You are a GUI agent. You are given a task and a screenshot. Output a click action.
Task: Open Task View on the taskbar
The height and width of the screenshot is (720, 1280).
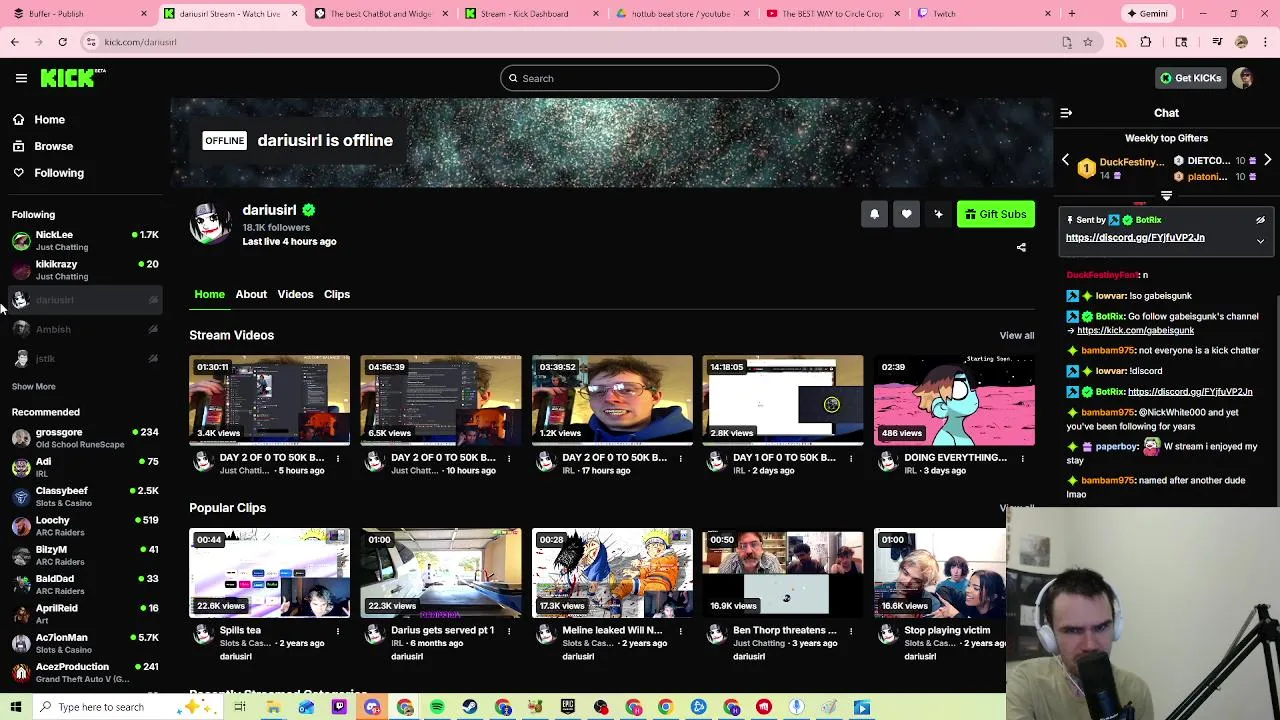coord(240,707)
